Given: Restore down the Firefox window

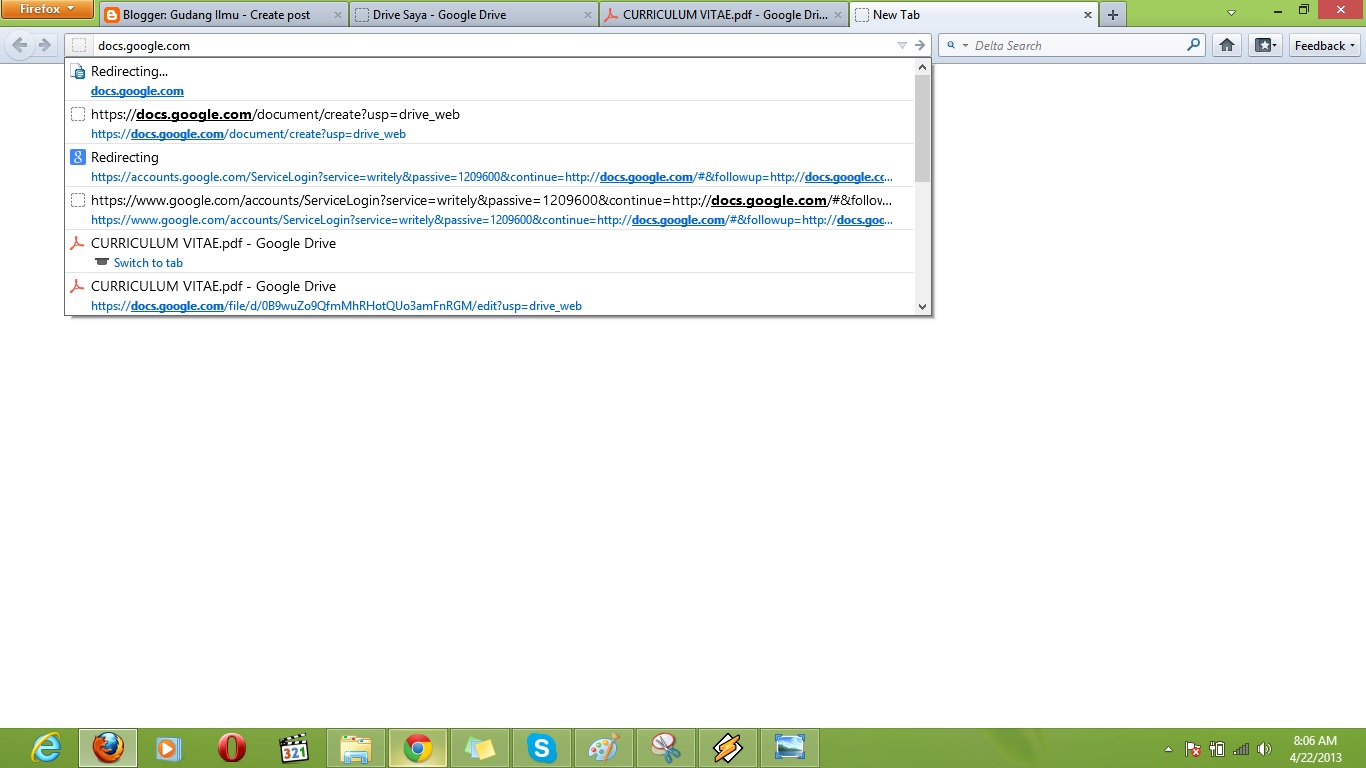Looking at the screenshot, I should click(x=1303, y=9).
